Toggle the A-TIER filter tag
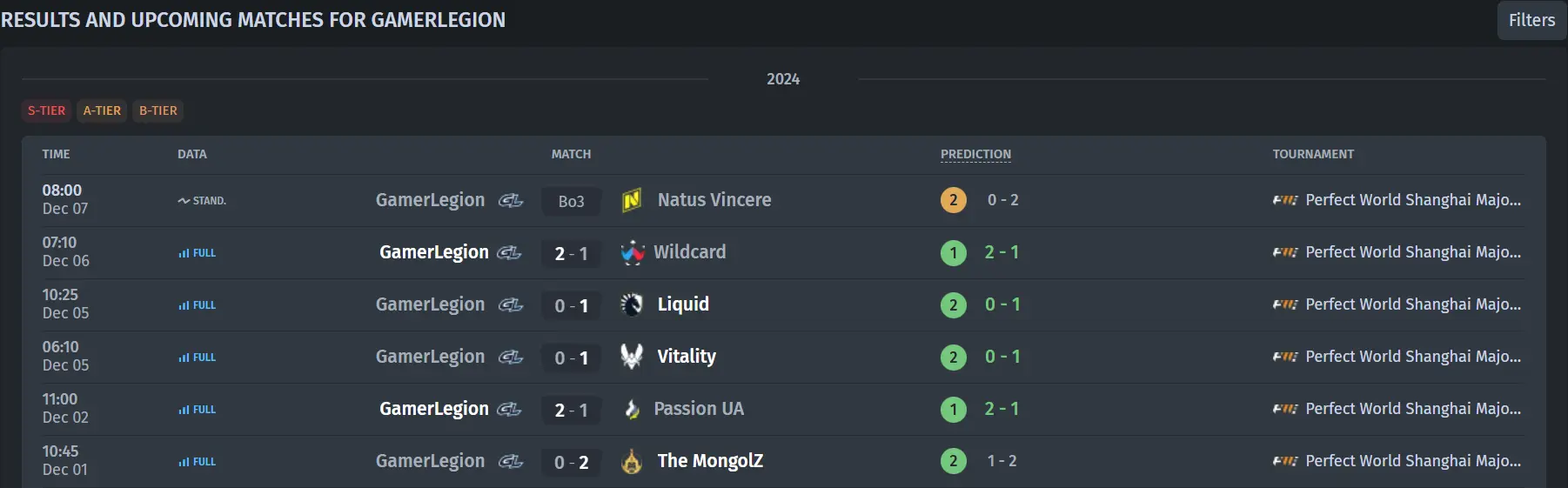This screenshot has height=488, width=1568. [x=102, y=110]
